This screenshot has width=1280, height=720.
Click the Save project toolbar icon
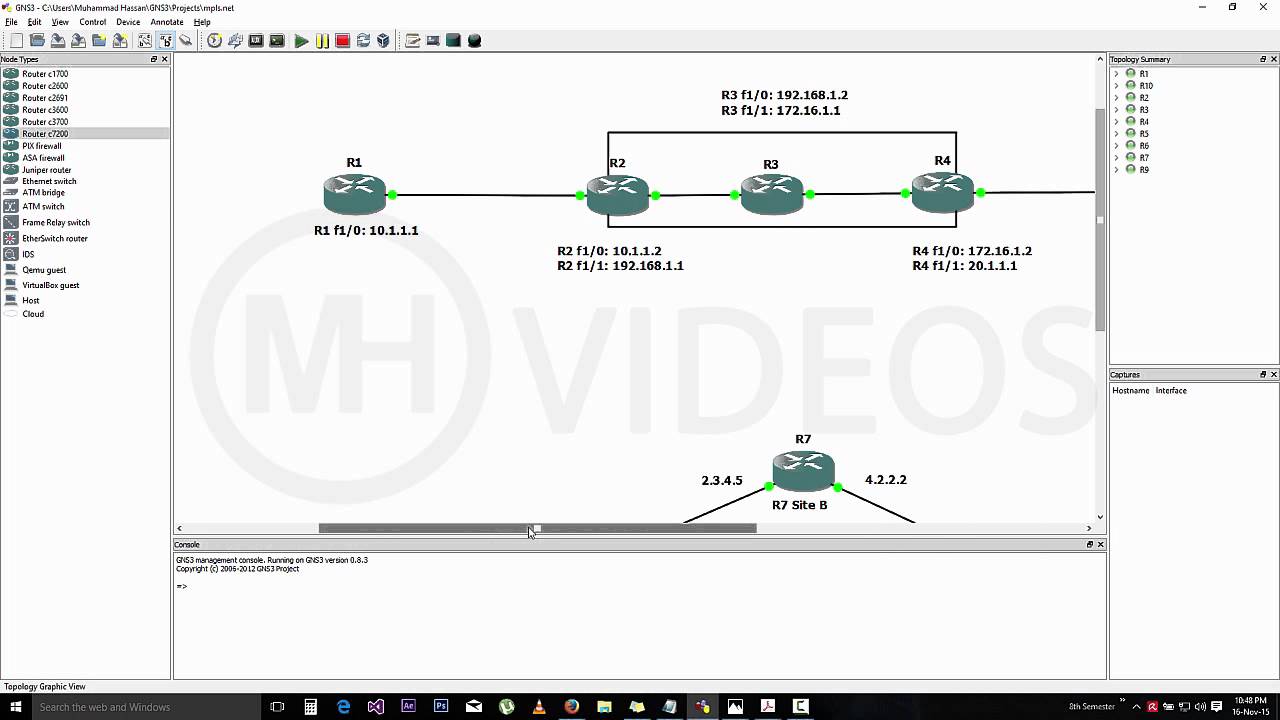[x=58, y=41]
